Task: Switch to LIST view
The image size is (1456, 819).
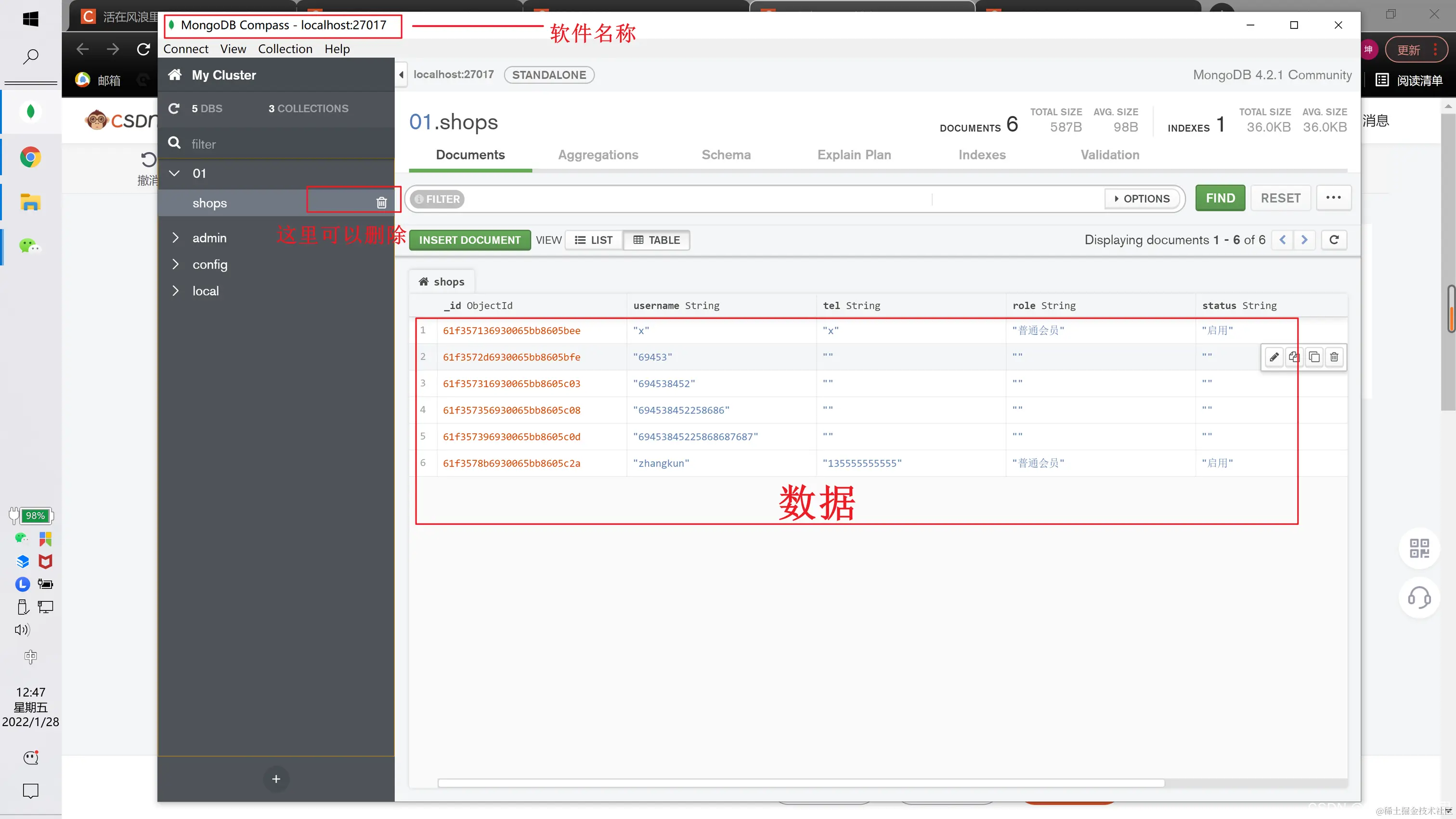Action: 594,240
